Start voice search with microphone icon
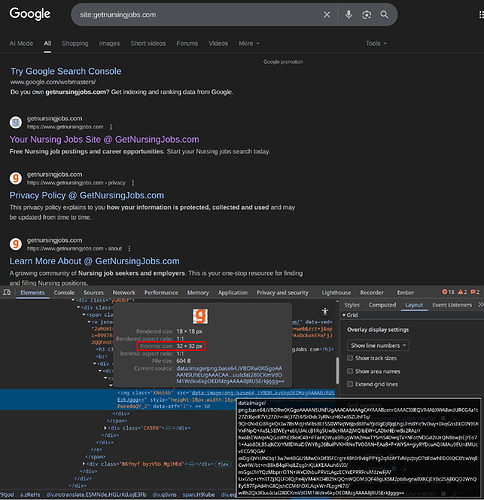This screenshot has width=484, height=500. click(348, 14)
